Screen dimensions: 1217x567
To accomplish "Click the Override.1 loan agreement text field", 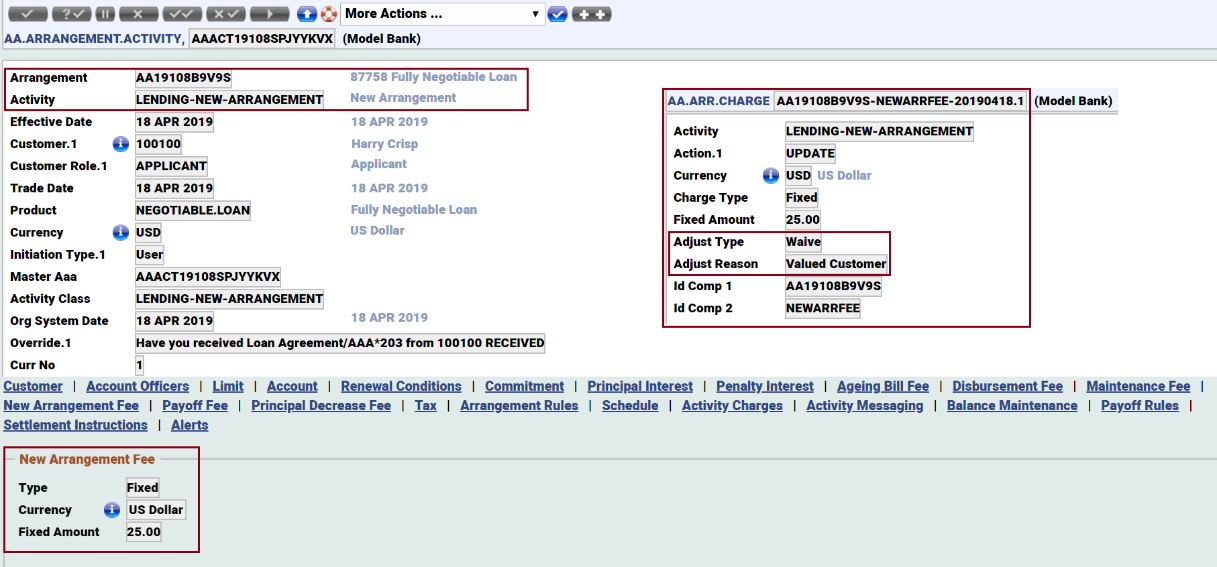I will 340,343.
